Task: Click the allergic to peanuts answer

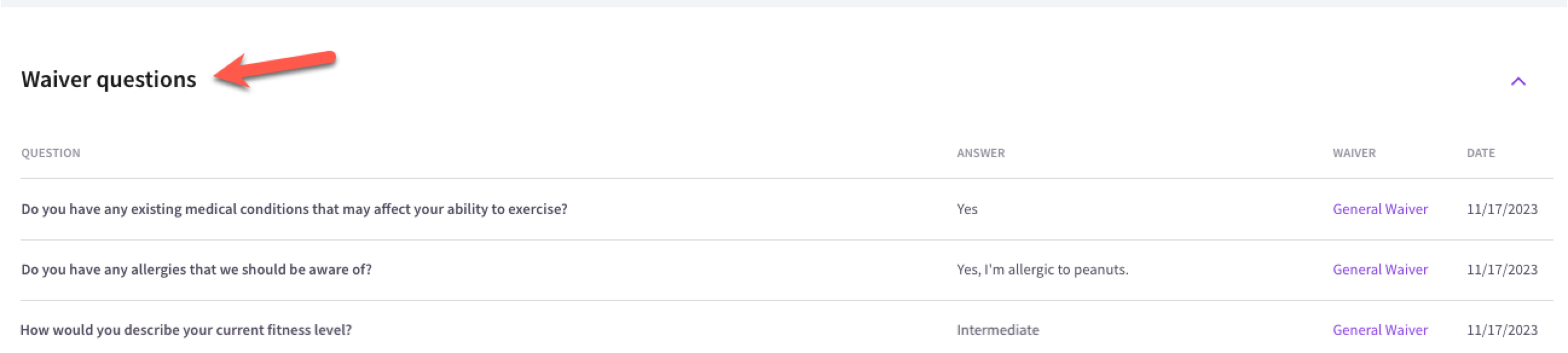Action: 1042,269
